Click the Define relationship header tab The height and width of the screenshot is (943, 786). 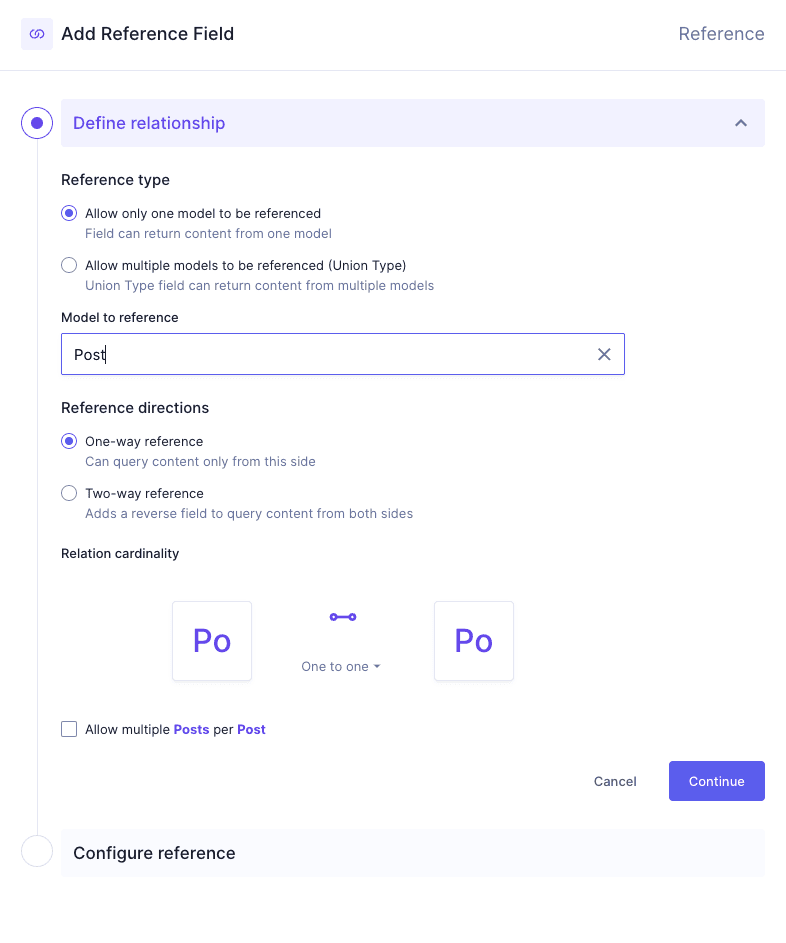[x=149, y=123]
